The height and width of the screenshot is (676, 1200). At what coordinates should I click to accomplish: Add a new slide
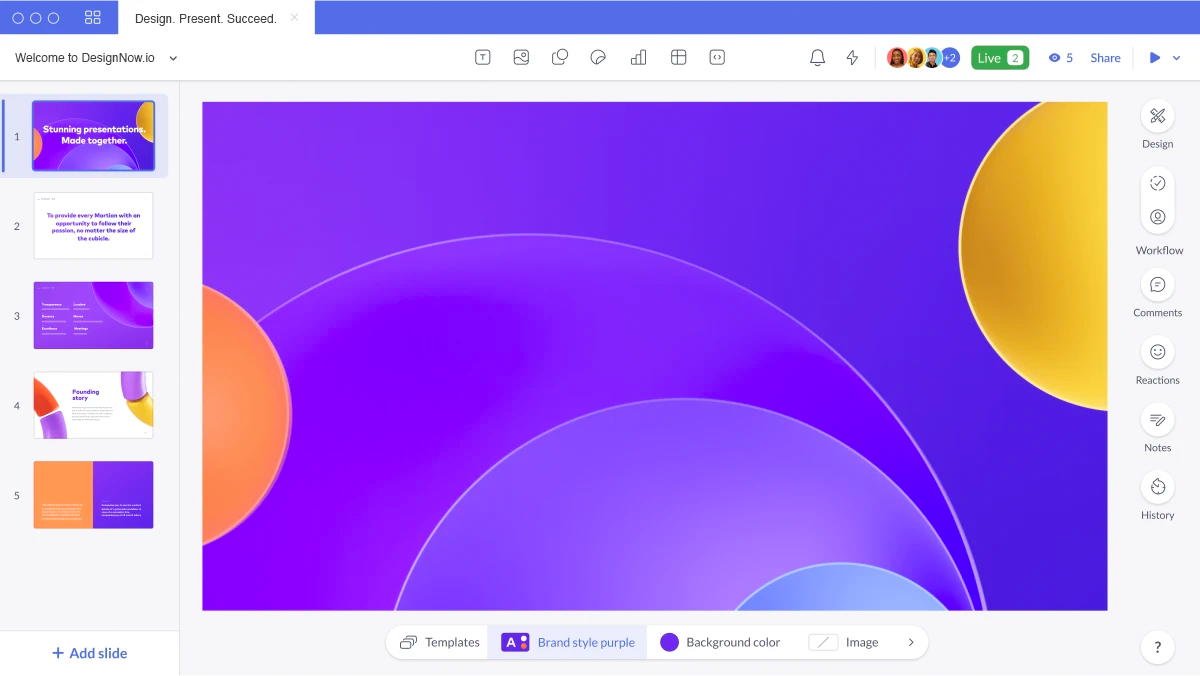pos(89,653)
